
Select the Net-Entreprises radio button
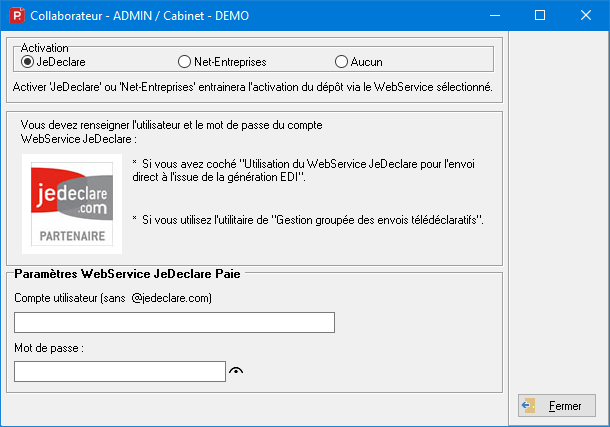click(x=184, y=62)
